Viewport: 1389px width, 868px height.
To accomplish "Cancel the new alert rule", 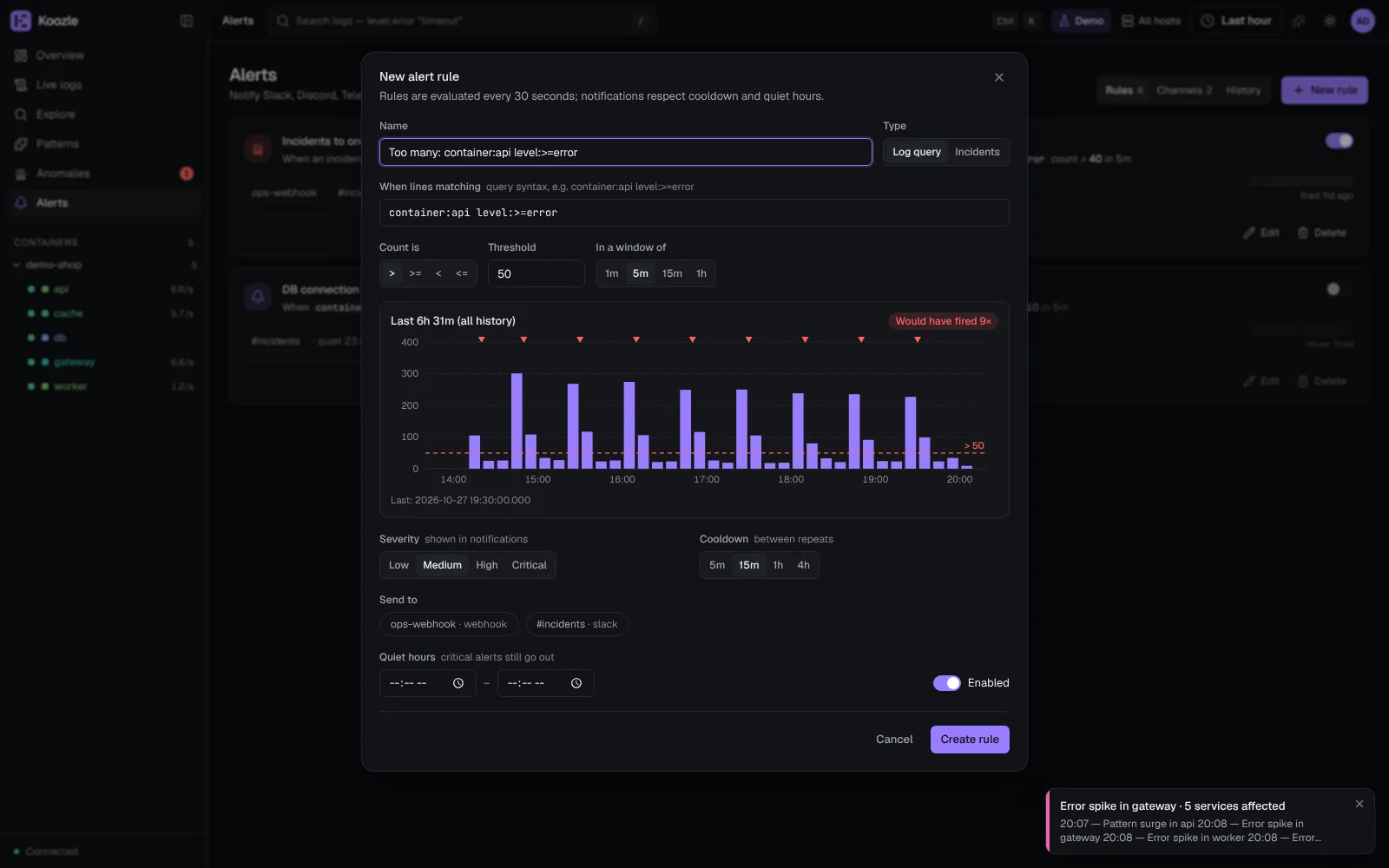I will 894,740.
